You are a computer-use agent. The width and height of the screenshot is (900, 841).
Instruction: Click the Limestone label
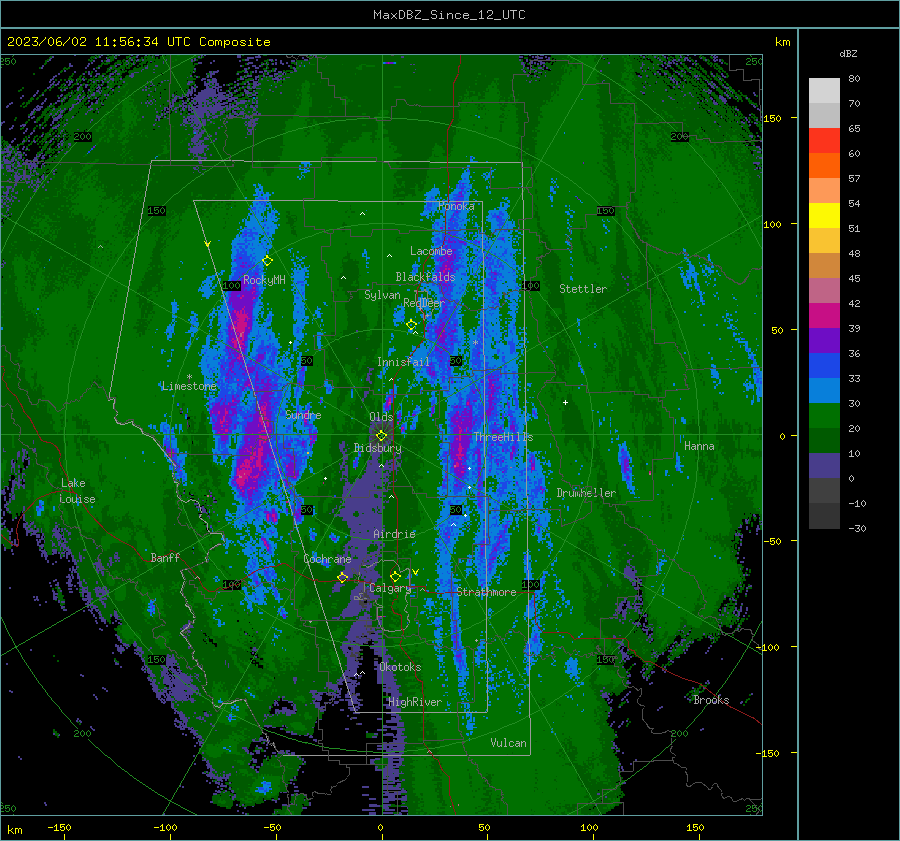[189, 386]
